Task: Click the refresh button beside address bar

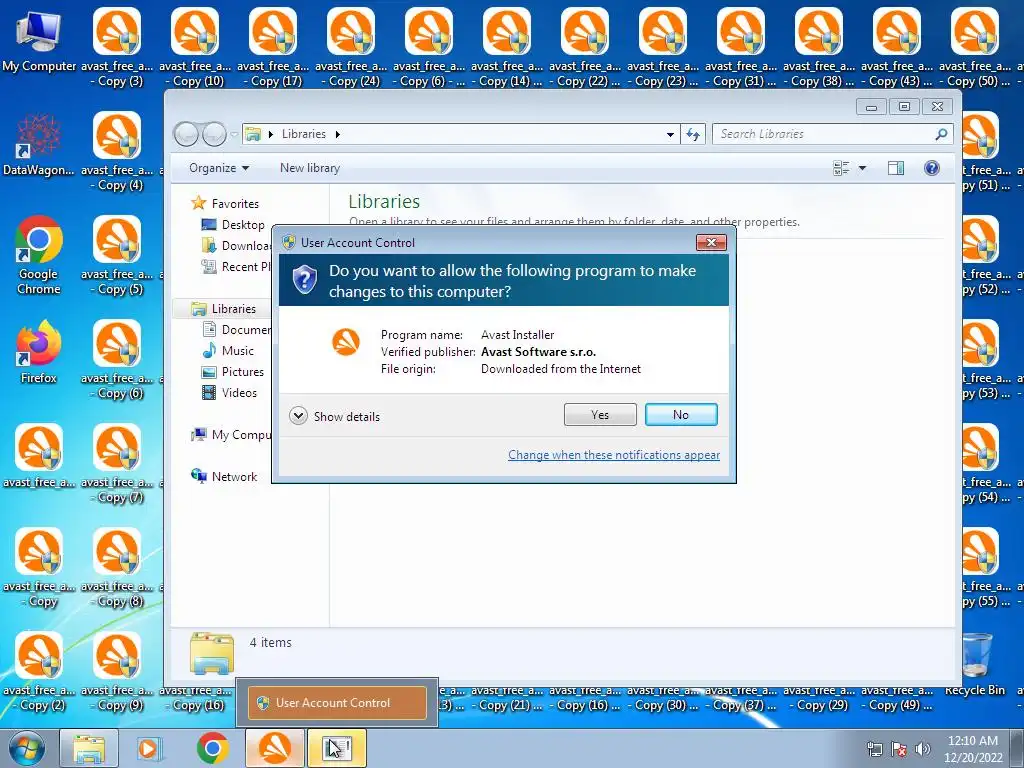Action: [693, 134]
